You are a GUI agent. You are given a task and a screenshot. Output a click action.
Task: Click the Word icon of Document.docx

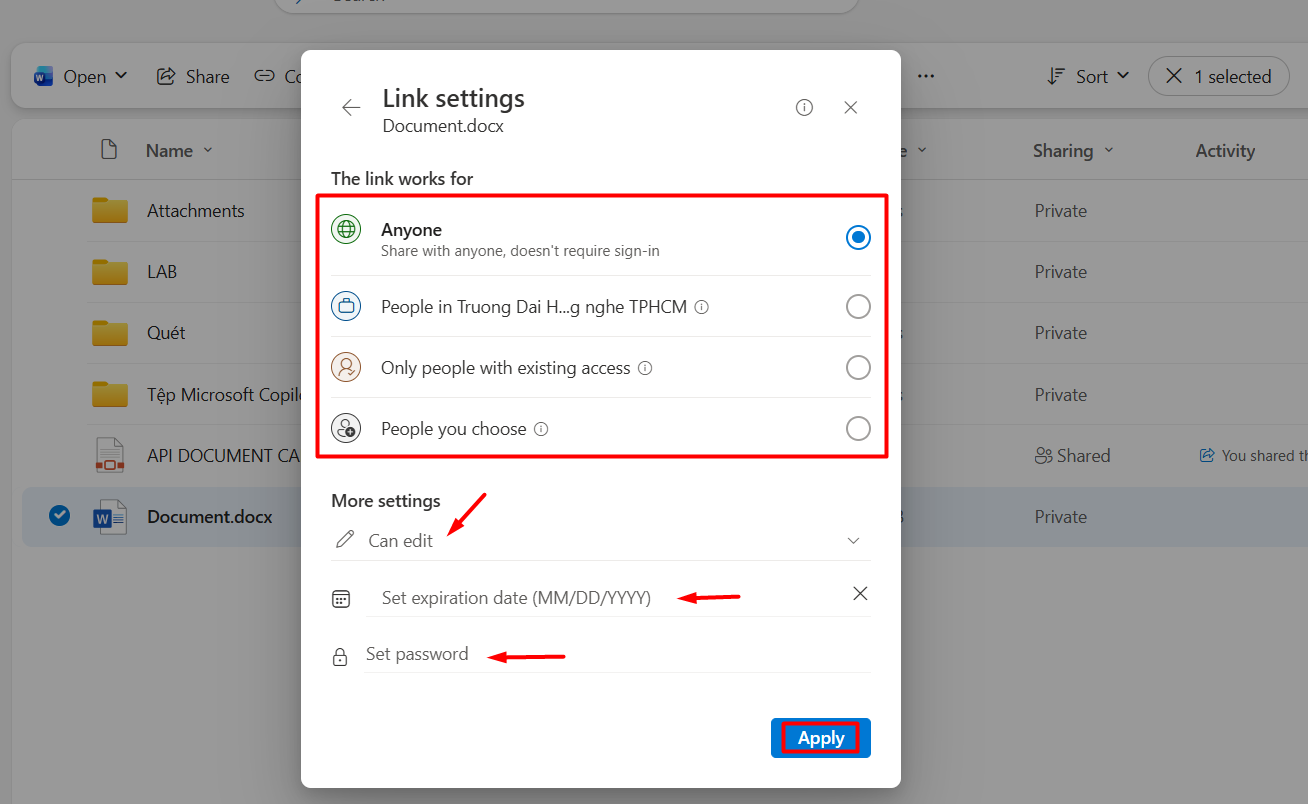click(x=109, y=517)
